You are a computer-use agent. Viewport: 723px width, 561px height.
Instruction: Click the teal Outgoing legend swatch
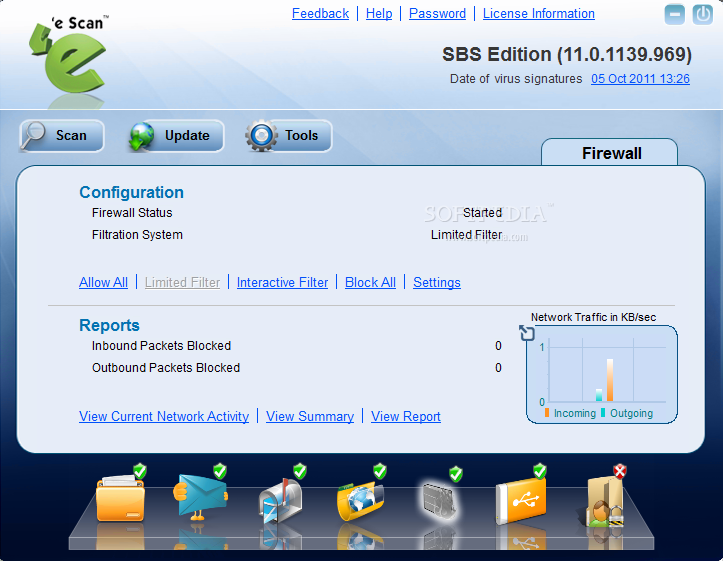[x=603, y=413]
